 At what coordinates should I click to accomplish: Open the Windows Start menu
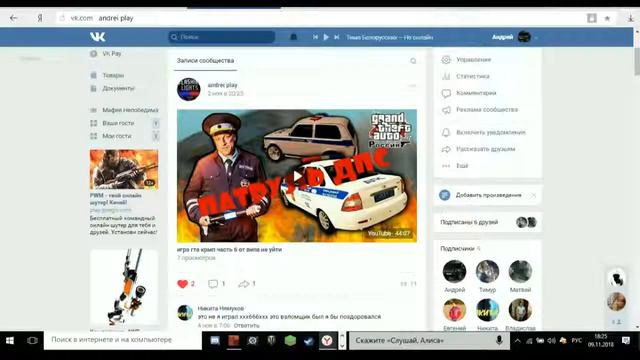pyautogui.click(x=10, y=340)
